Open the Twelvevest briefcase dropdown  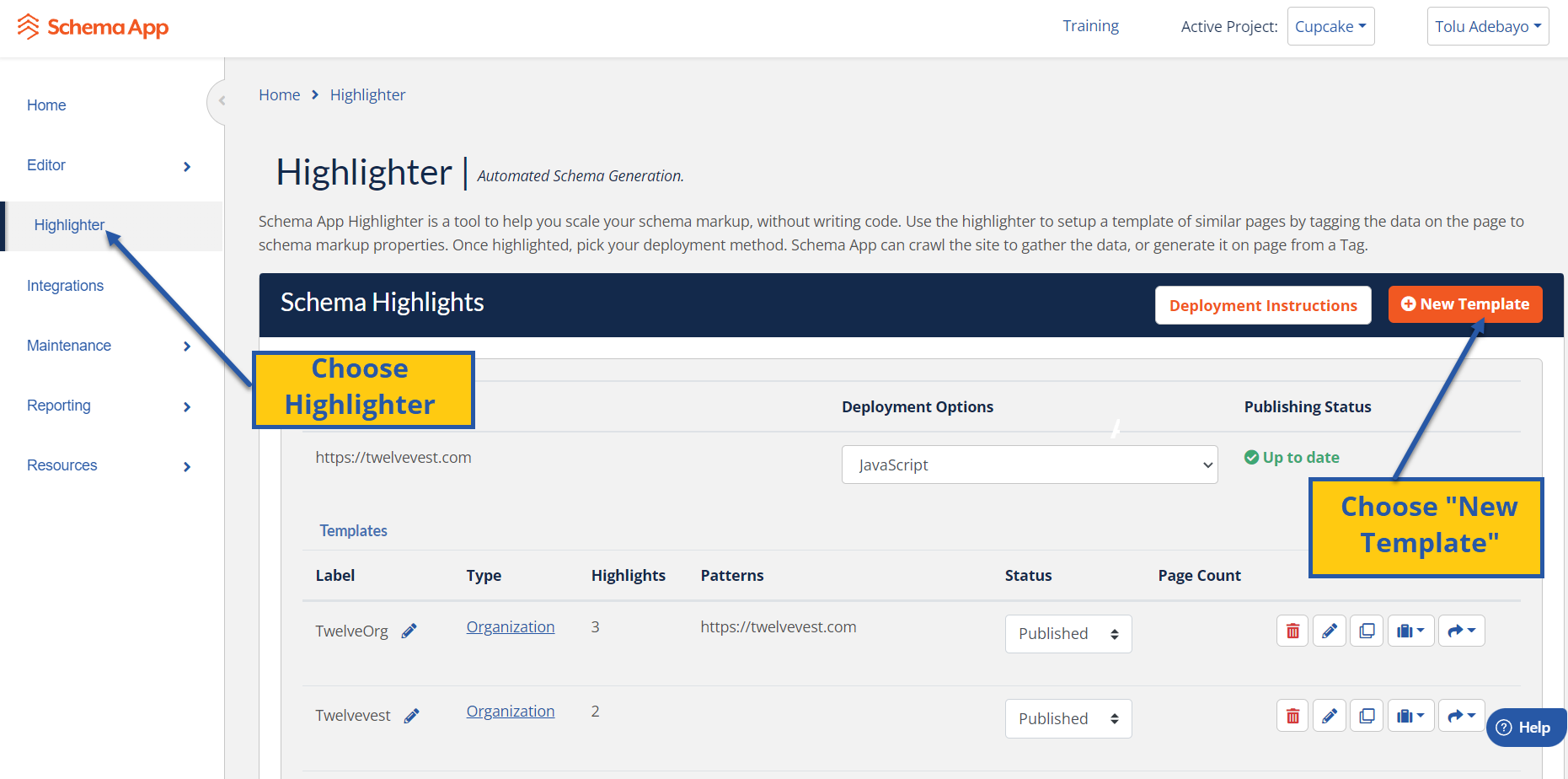[1410, 716]
